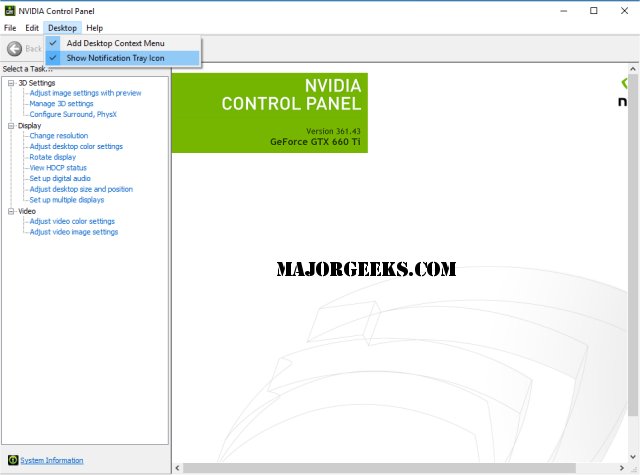Viewport: 640px width, 475px height.
Task: Select Adjust desktop color settings
Action: click(76, 146)
